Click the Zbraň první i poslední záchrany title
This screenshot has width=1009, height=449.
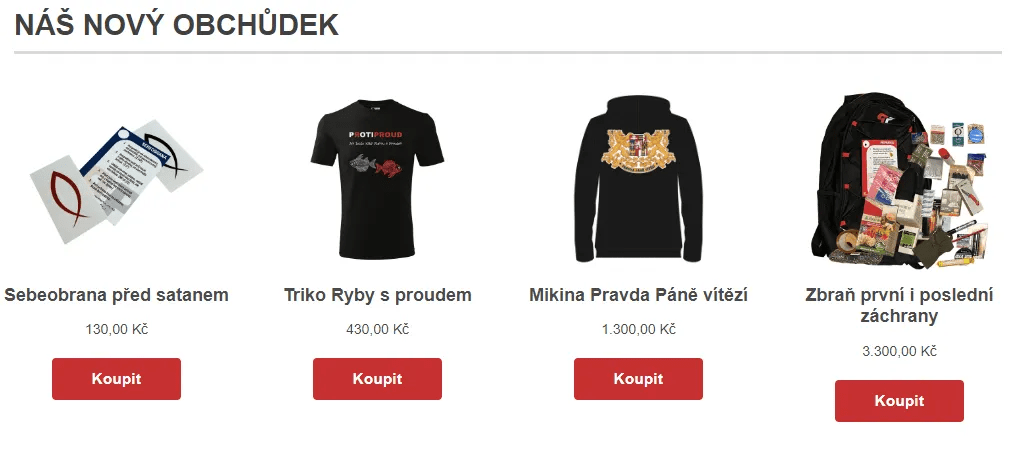pyautogui.click(x=900, y=306)
